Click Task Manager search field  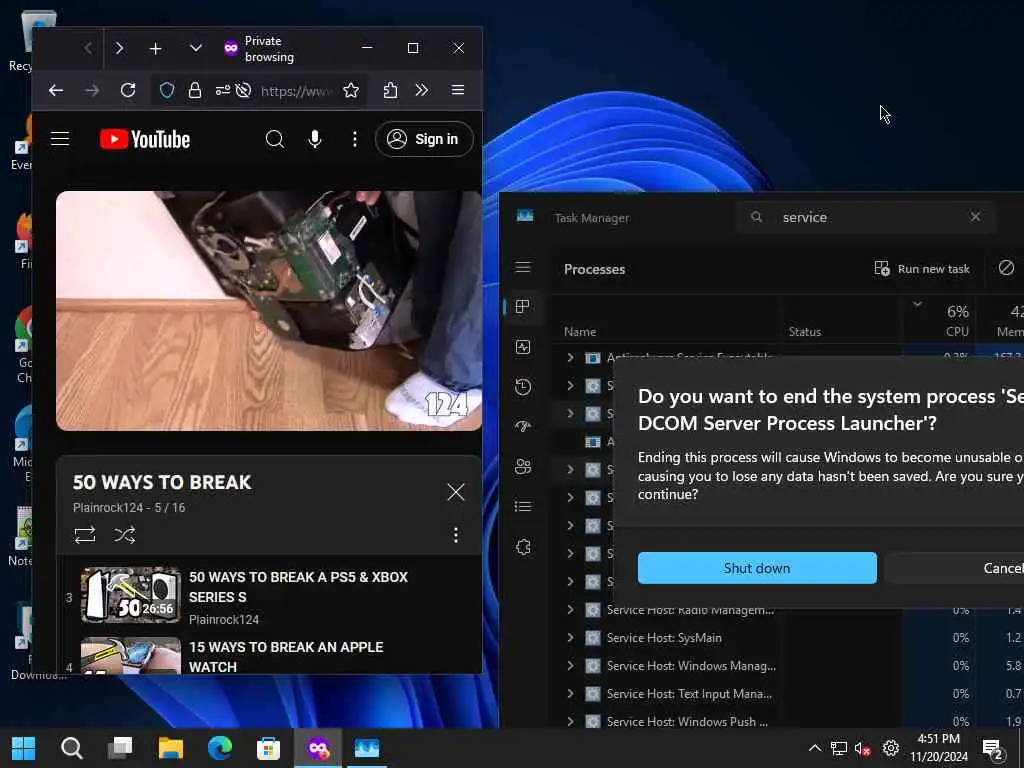coord(865,217)
